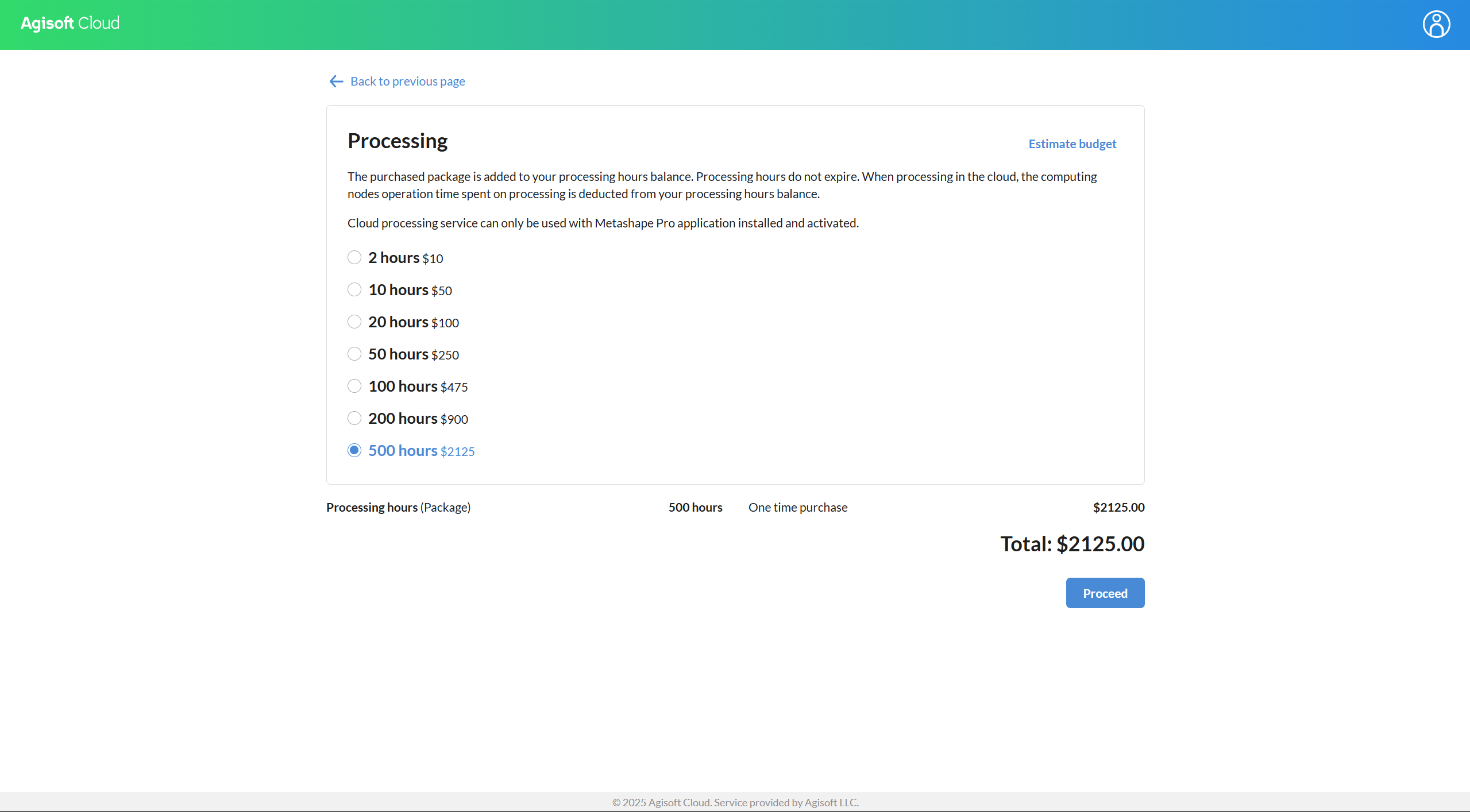Click the 50 hours $250 label
1470x812 pixels.
(414, 354)
